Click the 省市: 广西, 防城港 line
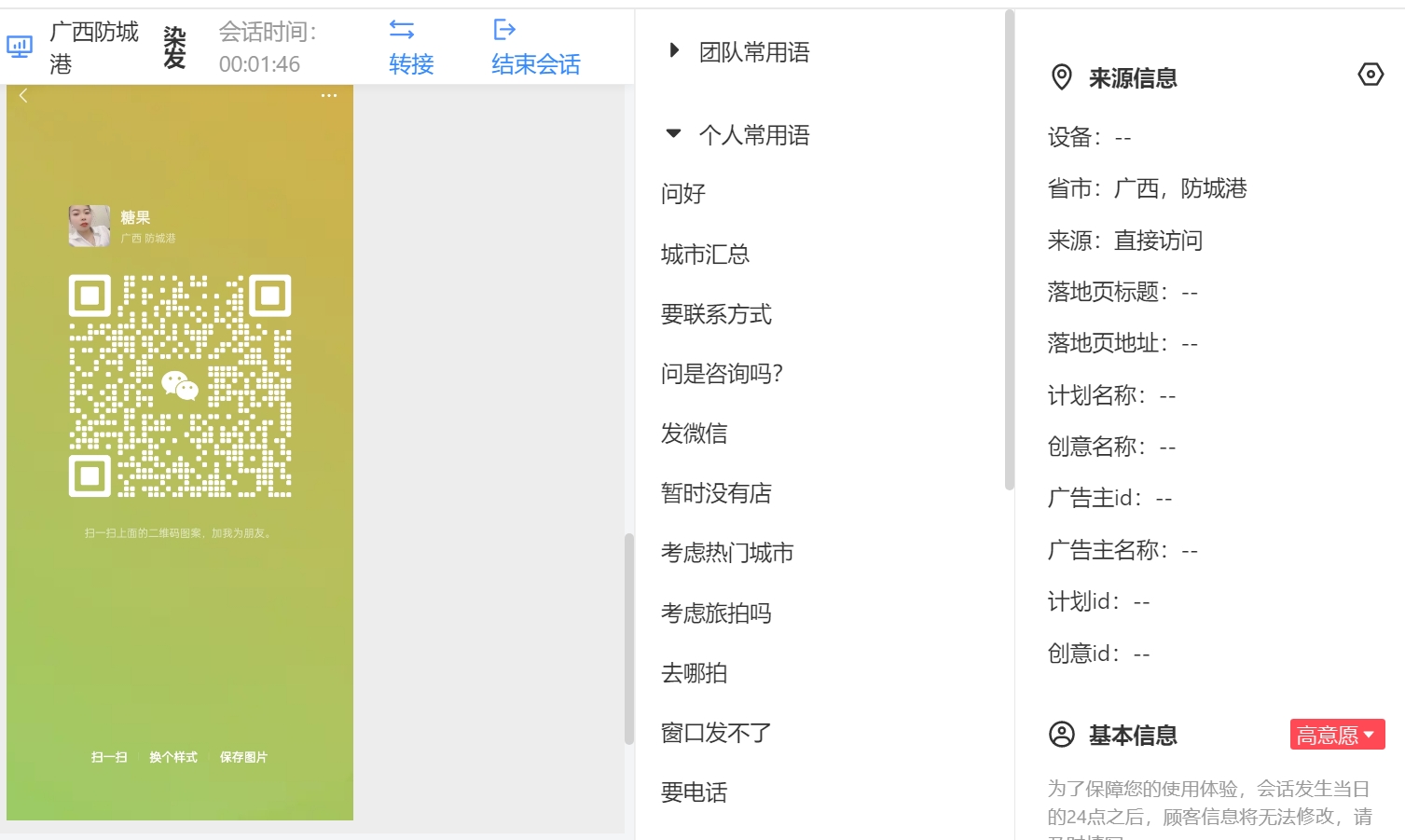Image resolution: width=1405 pixels, height=840 pixels. [x=1147, y=188]
